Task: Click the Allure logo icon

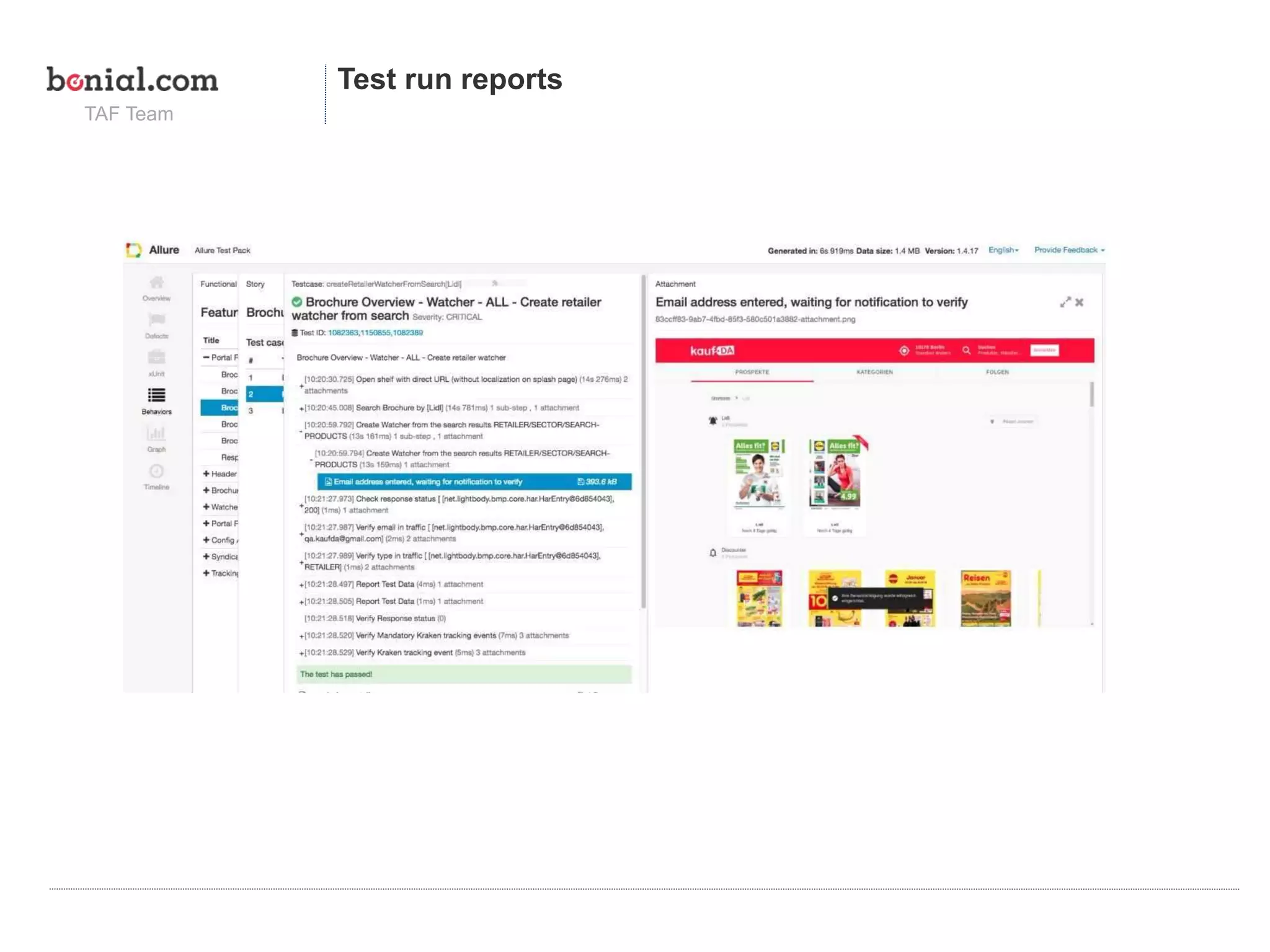Action: [x=133, y=250]
